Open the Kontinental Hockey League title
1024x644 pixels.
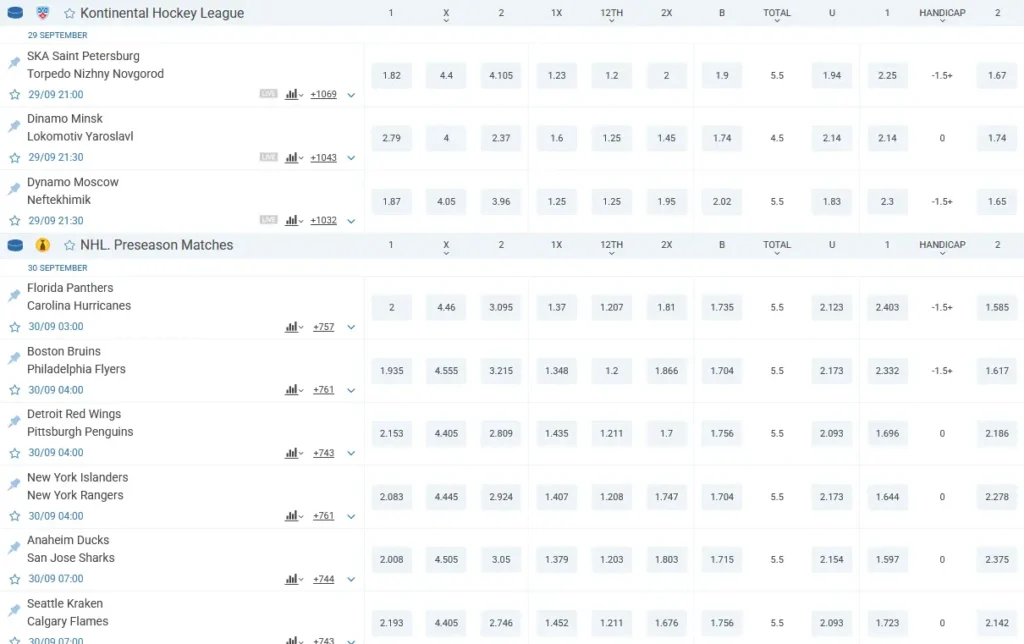[x=161, y=14]
